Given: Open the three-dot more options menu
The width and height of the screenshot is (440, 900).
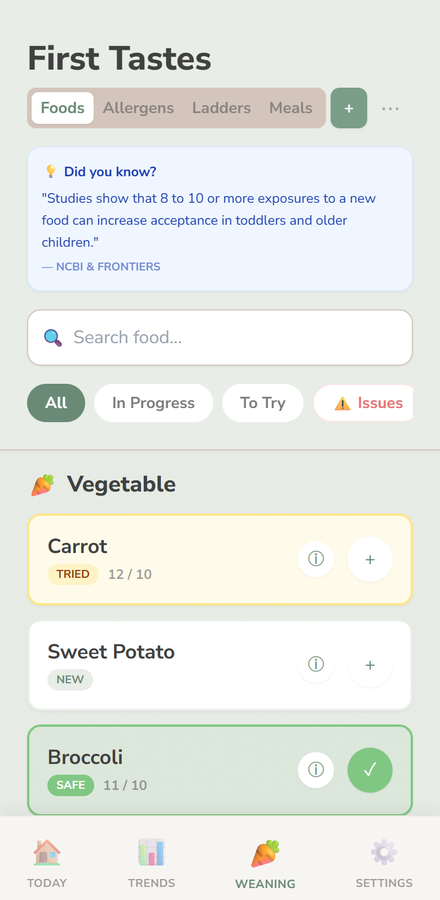Looking at the screenshot, I should tap(390, 108).
